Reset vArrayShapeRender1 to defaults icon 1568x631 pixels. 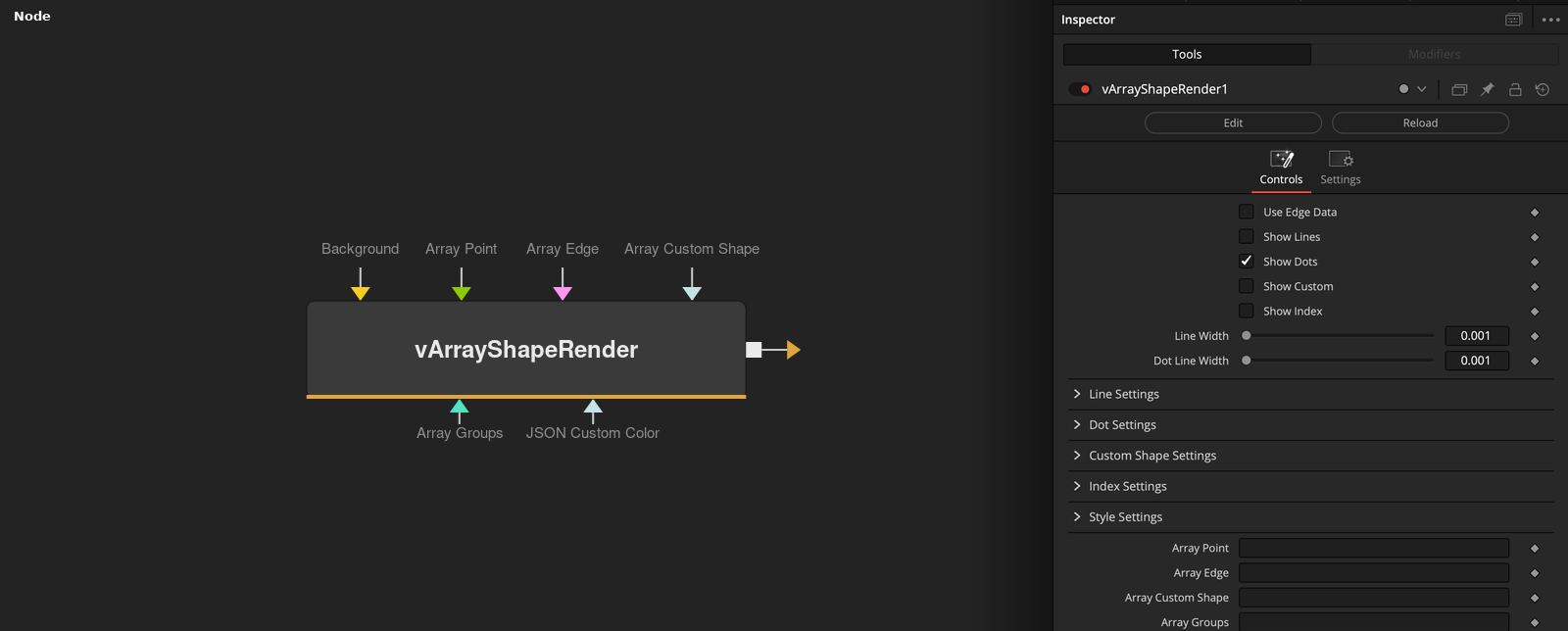[1543, 89]
